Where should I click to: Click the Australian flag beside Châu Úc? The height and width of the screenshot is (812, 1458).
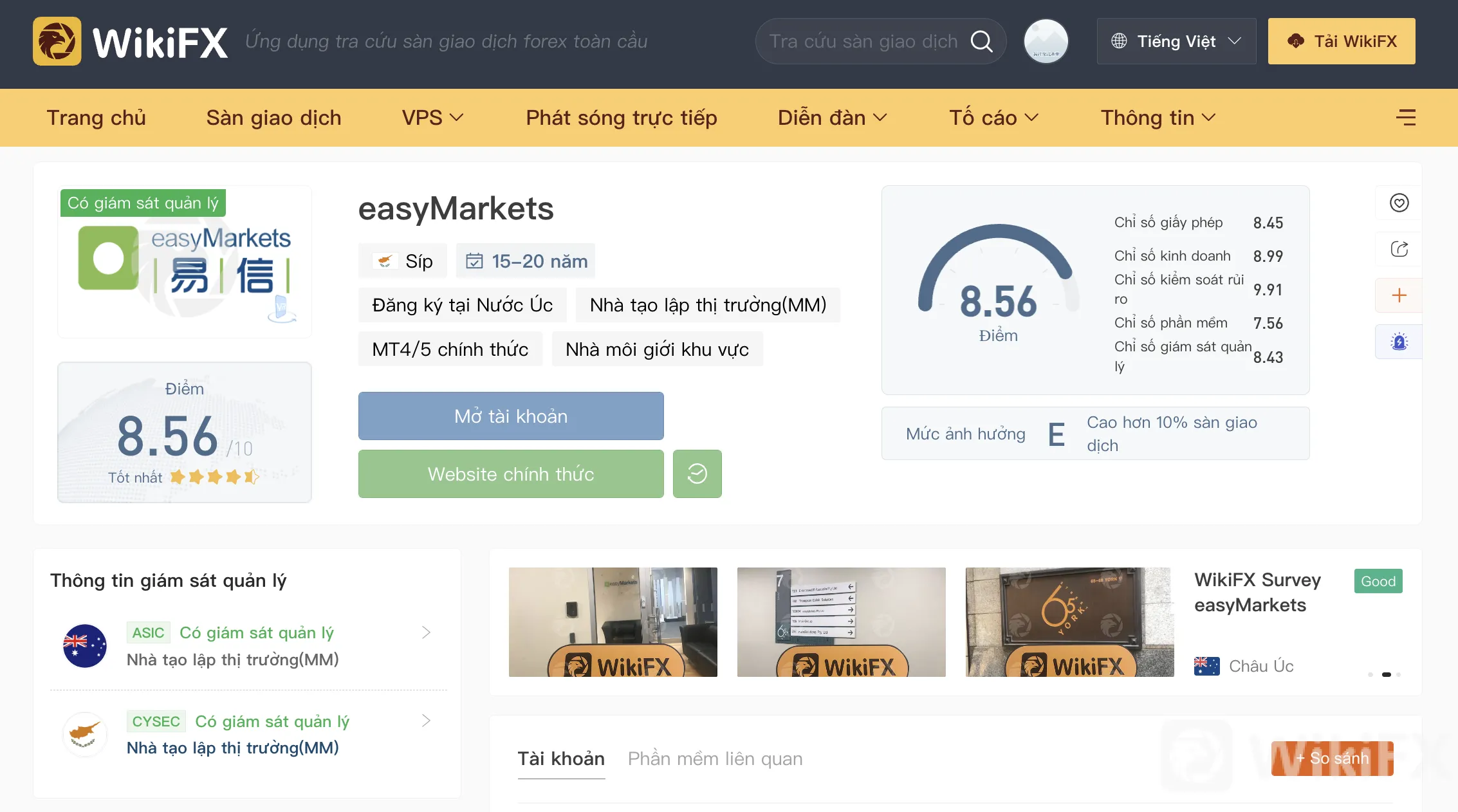1206,666
